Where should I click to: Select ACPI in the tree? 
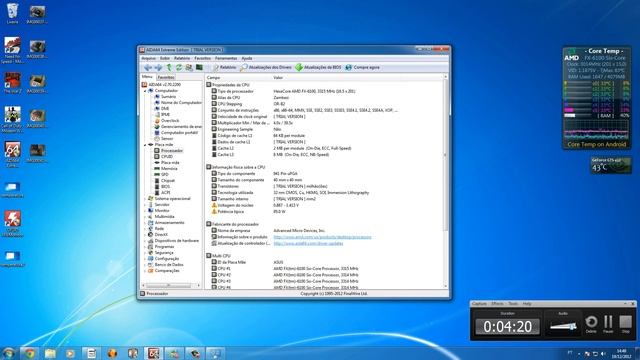click(x=165, y=193)
